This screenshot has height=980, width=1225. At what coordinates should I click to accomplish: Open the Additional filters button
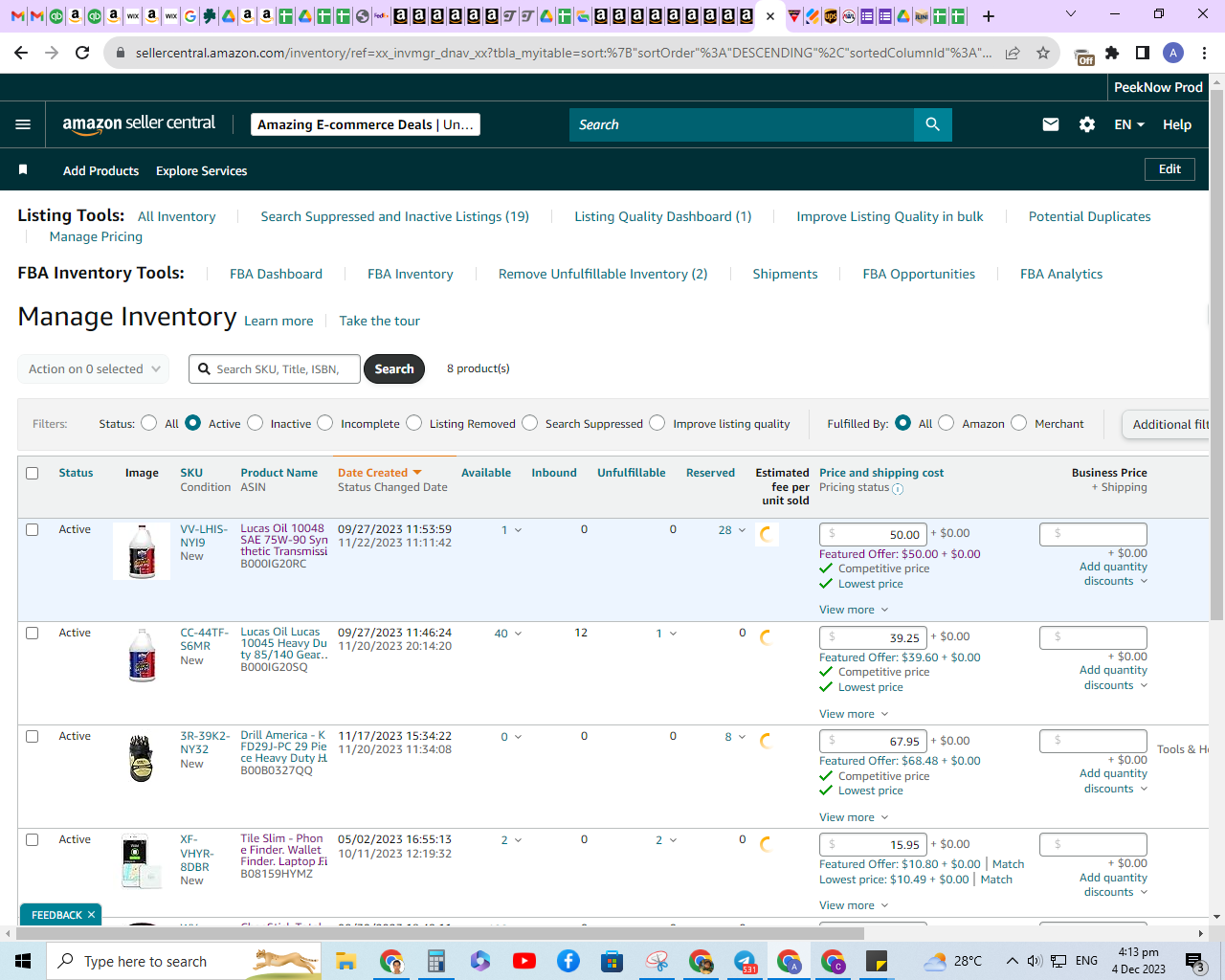pos(1168,424)
